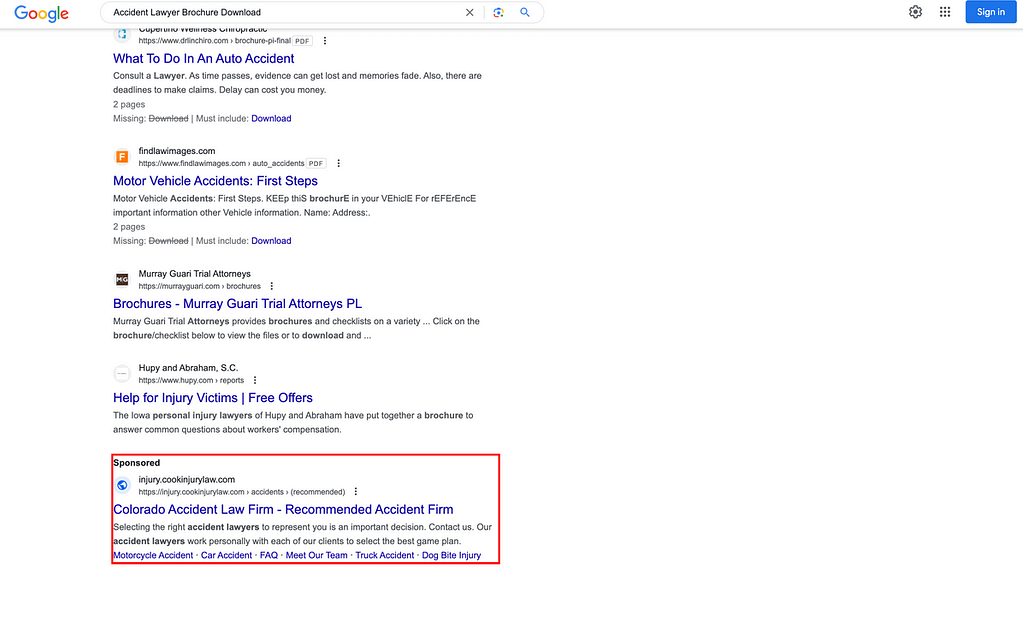
Task: Click Must include Download link under Motor Vehicle result
Action: tap(271, 241)
